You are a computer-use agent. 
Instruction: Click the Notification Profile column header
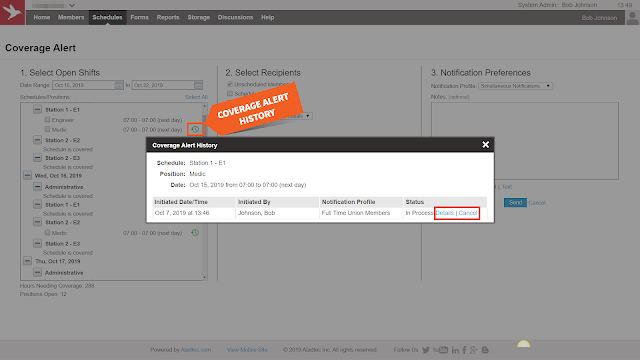point(361,202)
